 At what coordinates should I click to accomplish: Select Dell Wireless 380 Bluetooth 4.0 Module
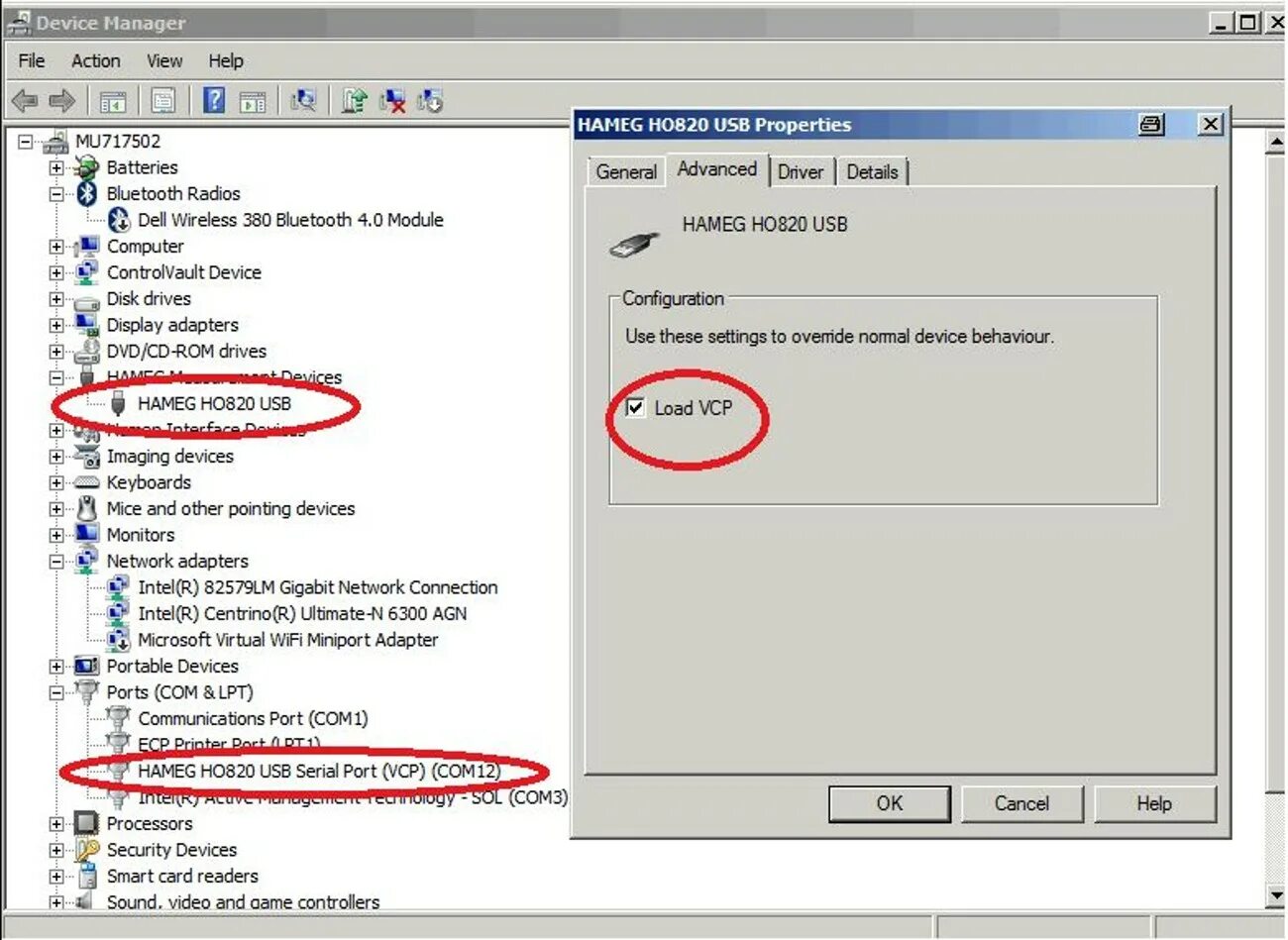(x=290, y=220)
